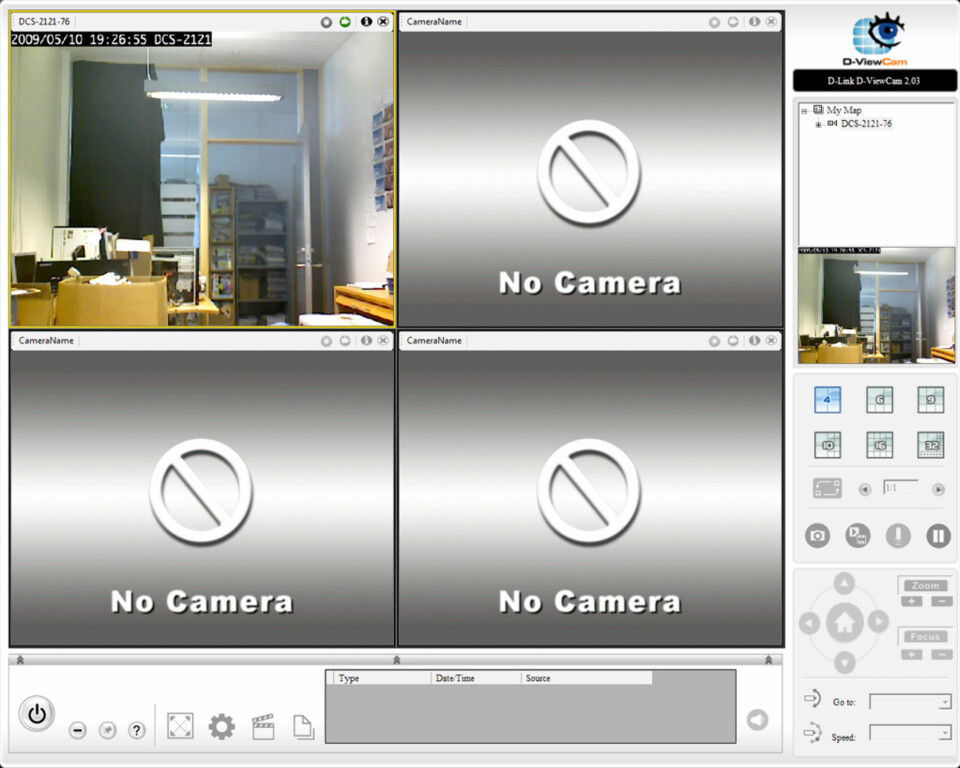Open playback with the clapperboard icon
The height and width of the screenshot is (768, 960).
coord(263,727)
